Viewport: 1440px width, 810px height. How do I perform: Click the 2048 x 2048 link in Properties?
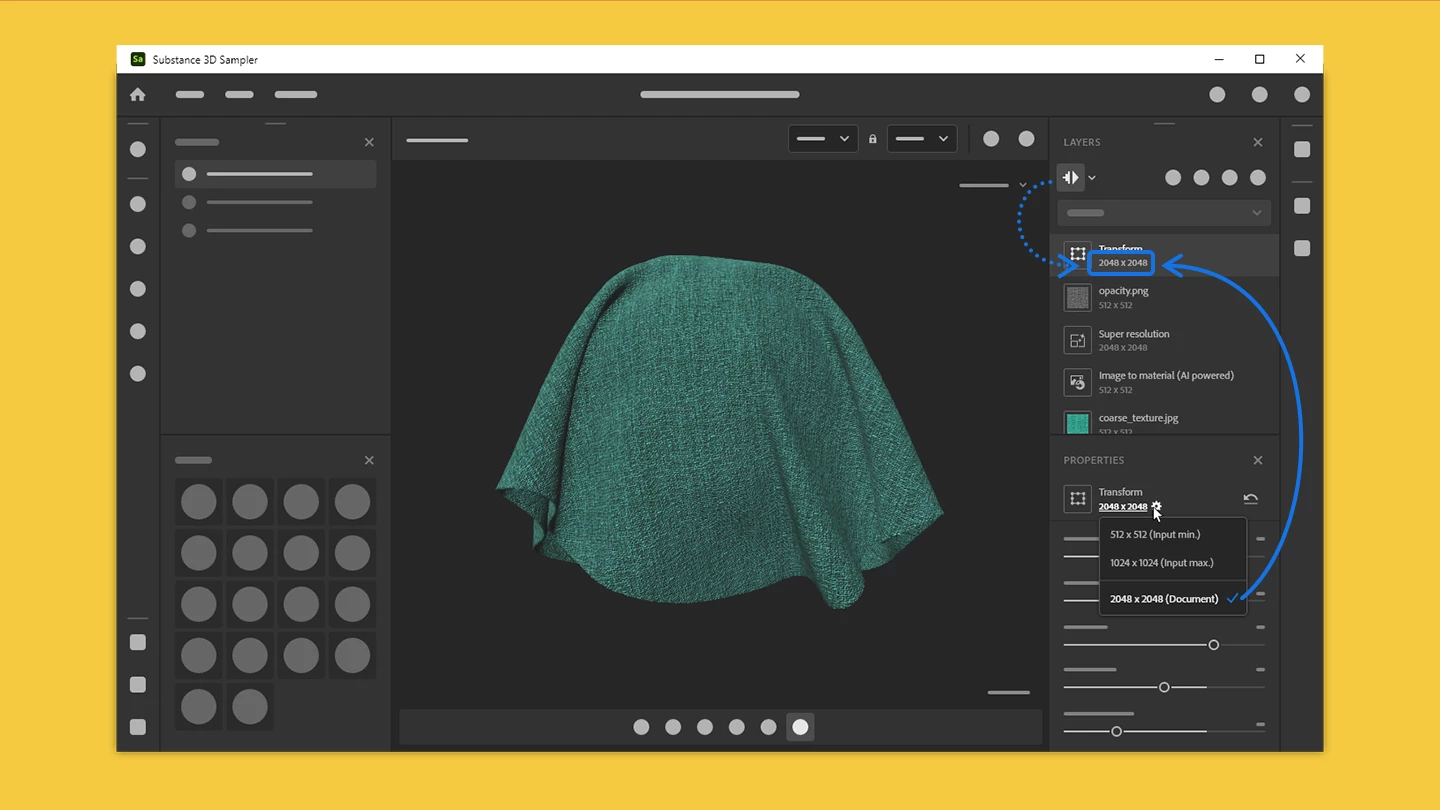coord(1123,507)
